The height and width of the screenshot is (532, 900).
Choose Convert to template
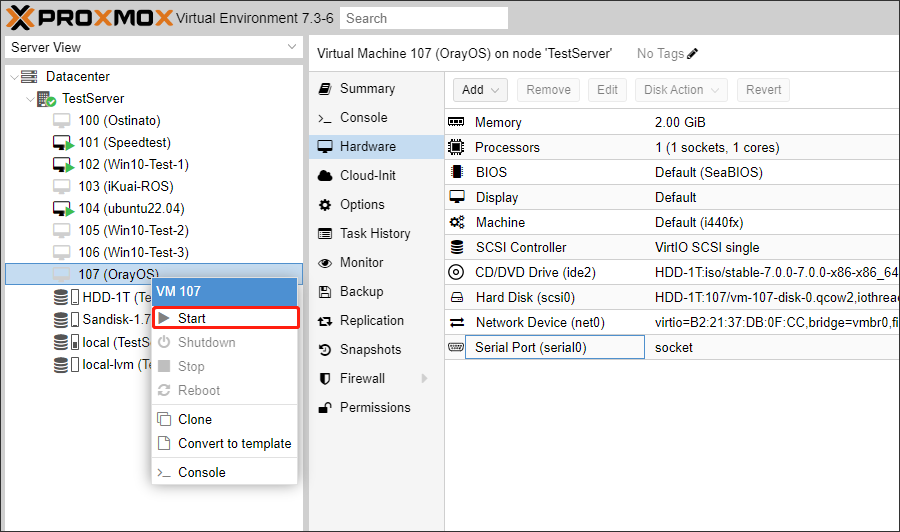click(224, 444)
